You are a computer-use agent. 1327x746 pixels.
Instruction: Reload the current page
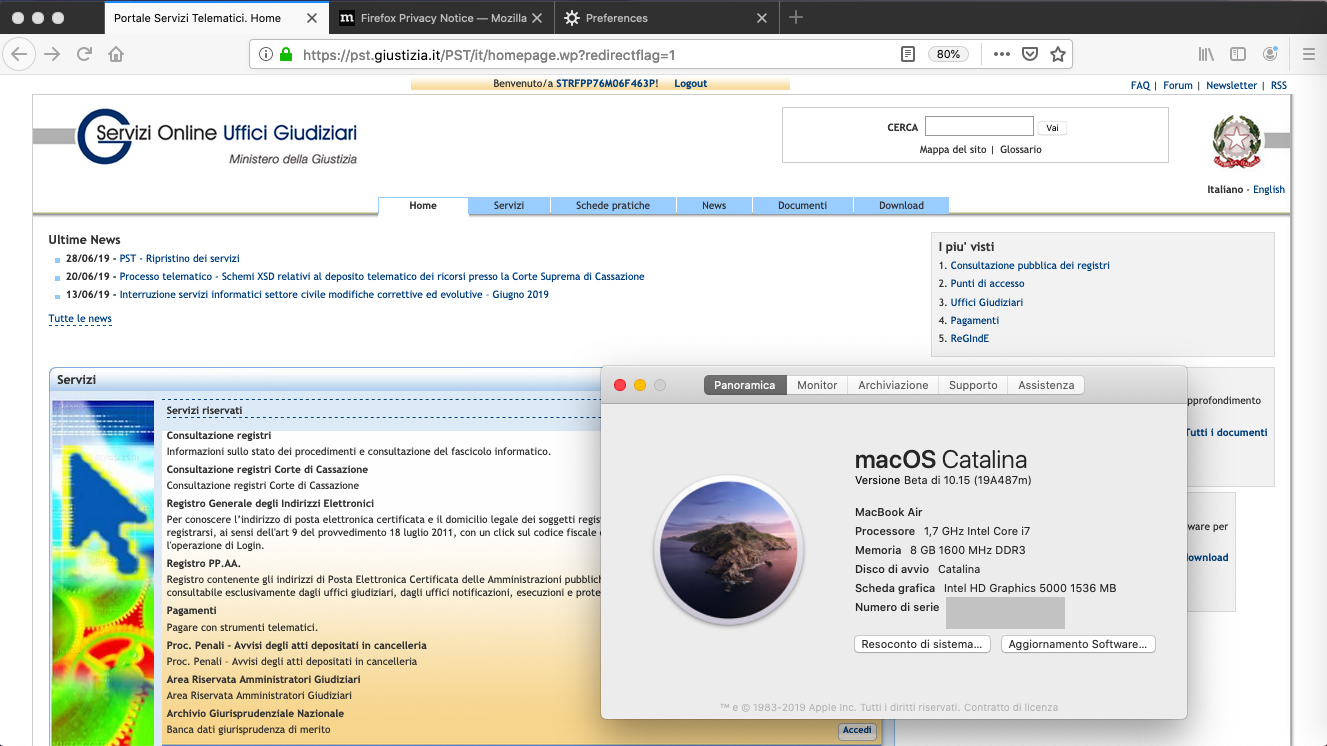(84, 54)
